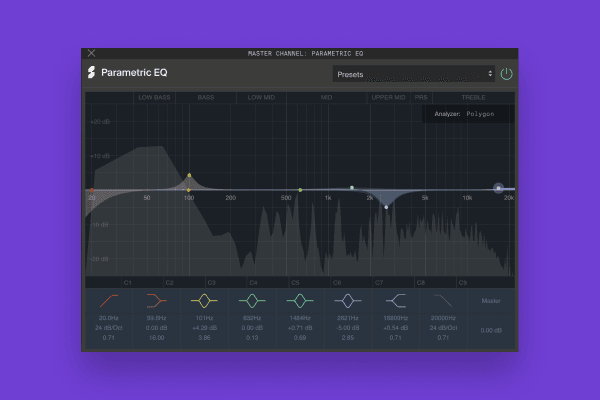Click the 2821Hz frequency value
600x400 pixels.
coord(348,318)
